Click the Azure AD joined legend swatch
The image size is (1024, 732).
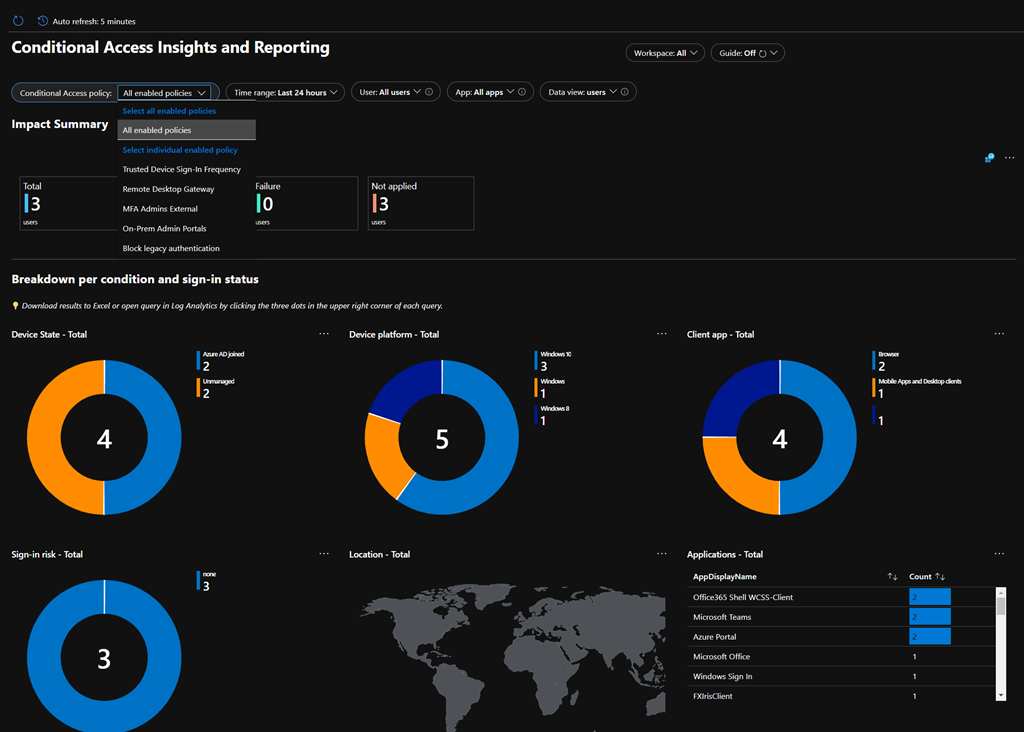pos(198,361)
